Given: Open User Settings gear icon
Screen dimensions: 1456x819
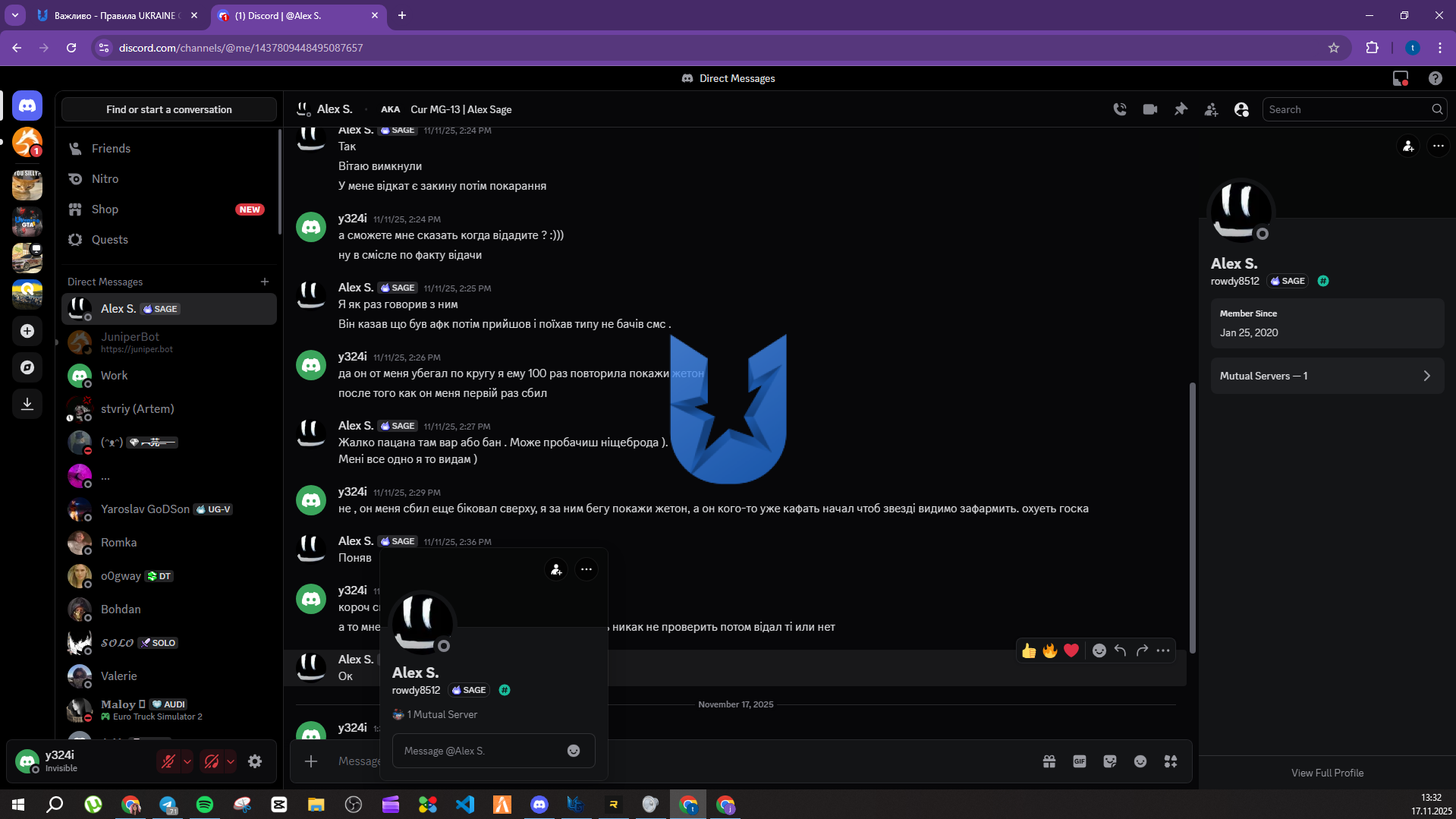Looking at the screenshot, I should click(255, 761).
